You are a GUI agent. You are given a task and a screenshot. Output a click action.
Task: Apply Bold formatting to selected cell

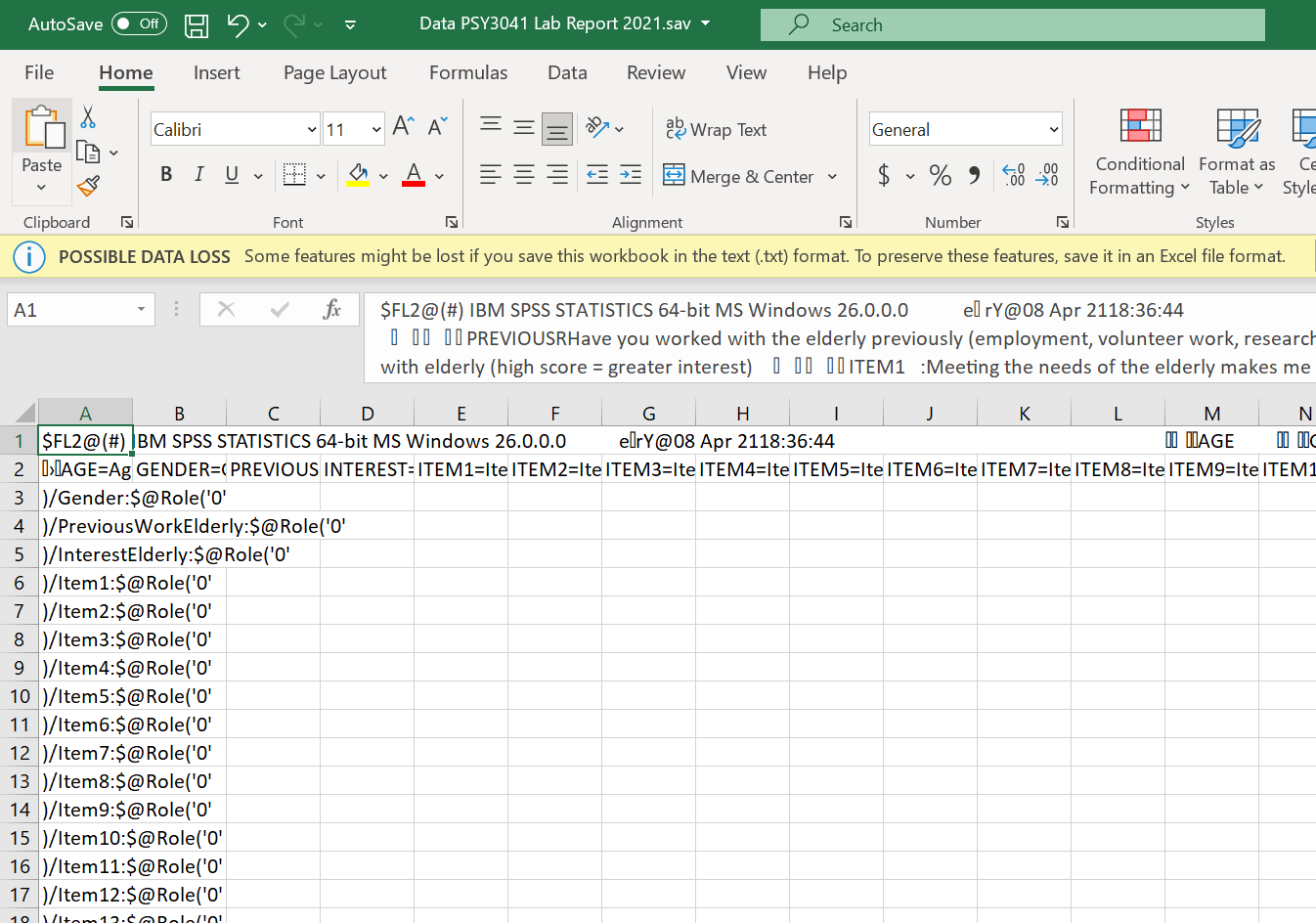tap(166, 174)
